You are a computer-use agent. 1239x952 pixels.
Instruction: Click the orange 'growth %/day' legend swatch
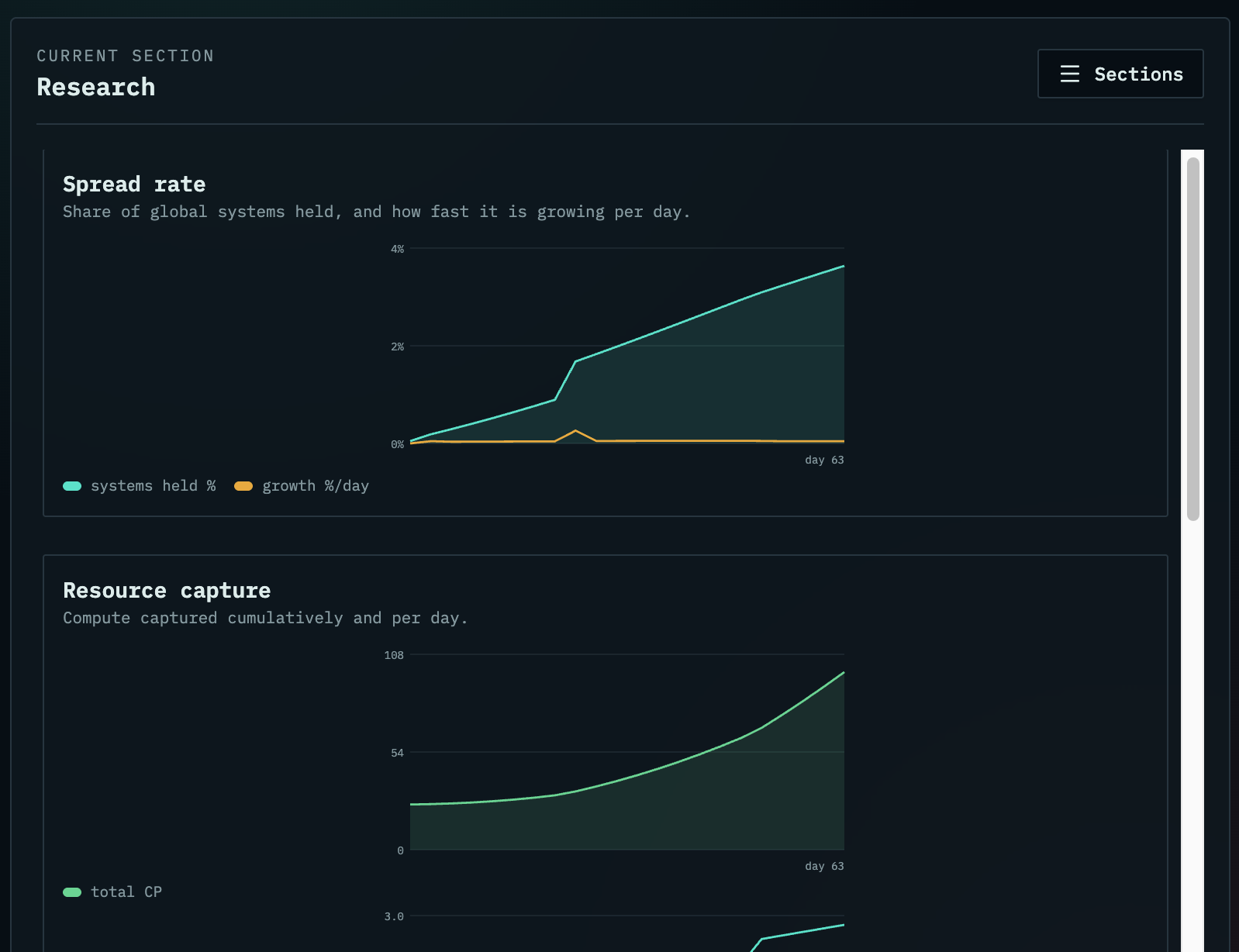(243, 486)
